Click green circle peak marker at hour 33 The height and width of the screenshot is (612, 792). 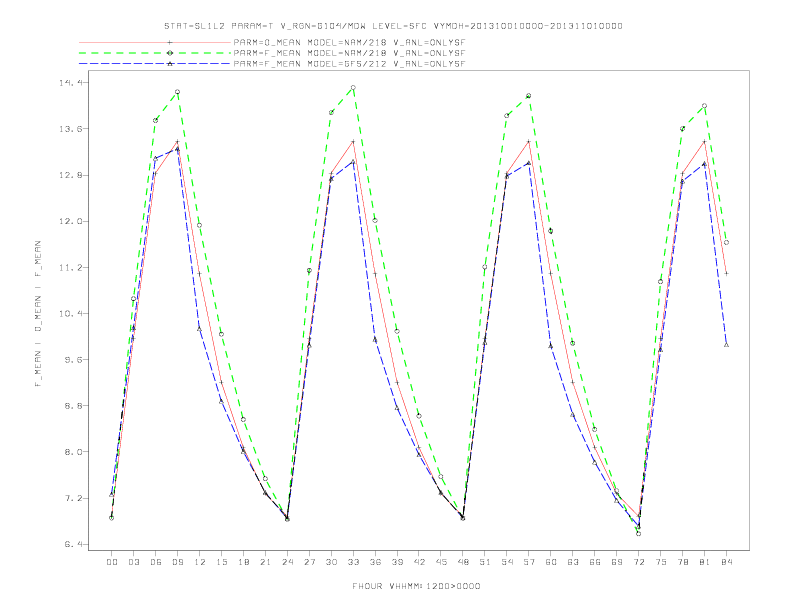[x=353, y=88]
